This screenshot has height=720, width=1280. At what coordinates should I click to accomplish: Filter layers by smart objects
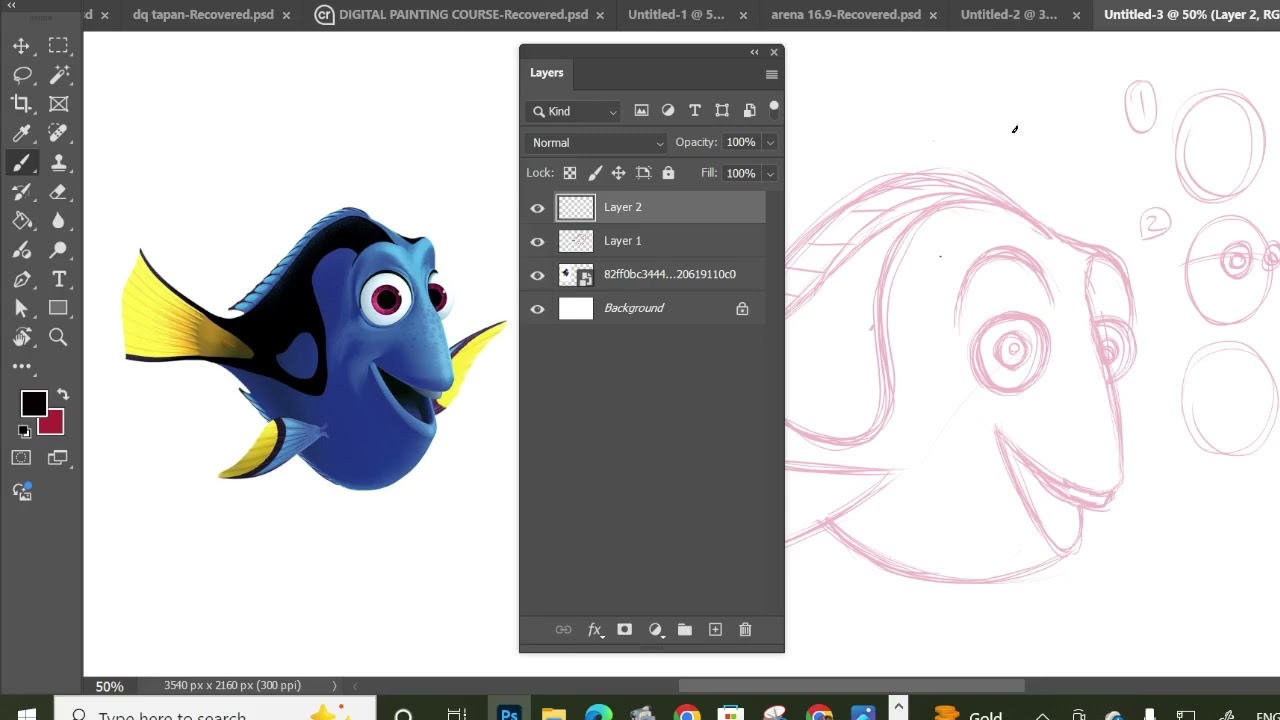(x=749, y=111)
